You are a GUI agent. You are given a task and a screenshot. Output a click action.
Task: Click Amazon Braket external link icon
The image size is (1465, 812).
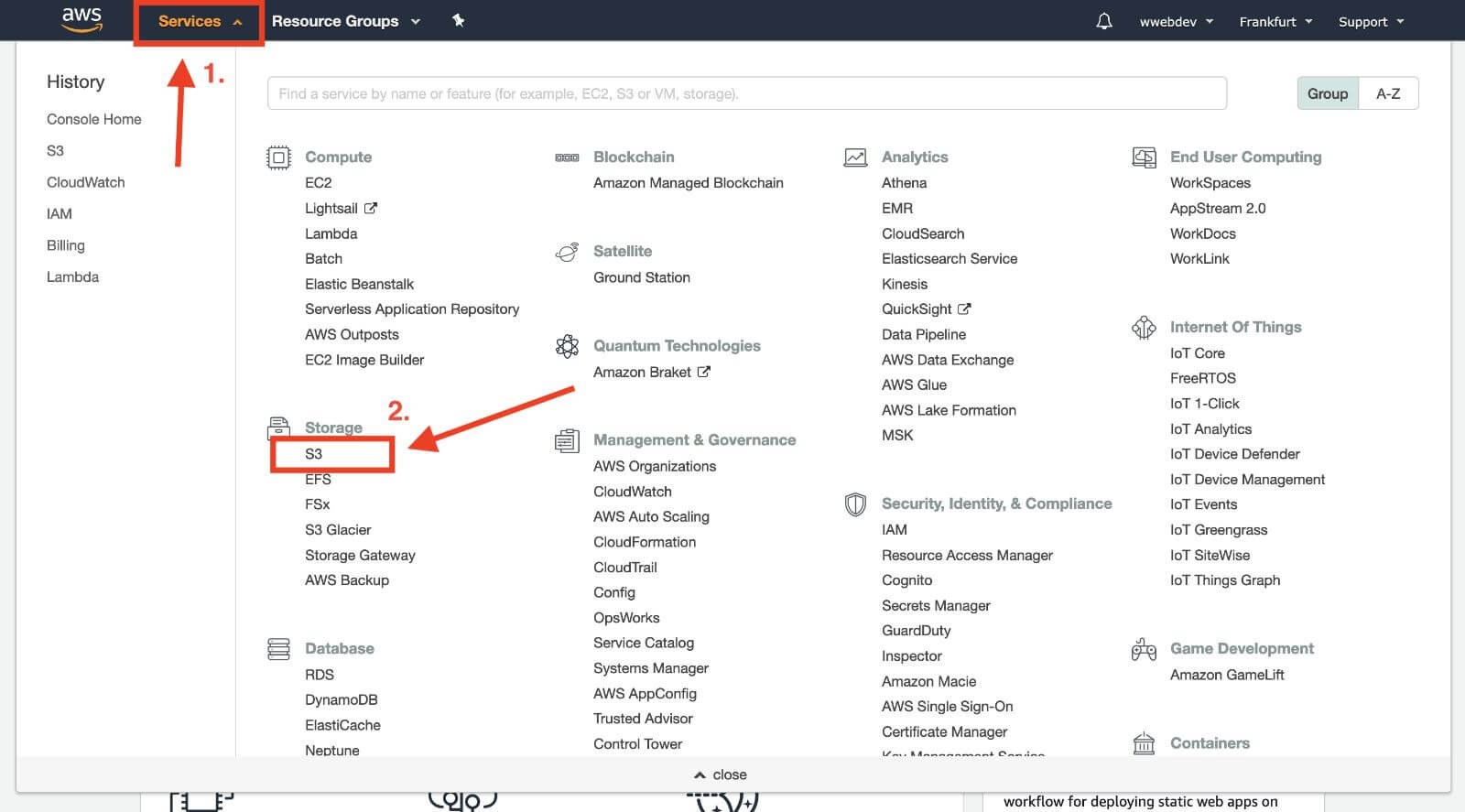[x=703, y=372]
